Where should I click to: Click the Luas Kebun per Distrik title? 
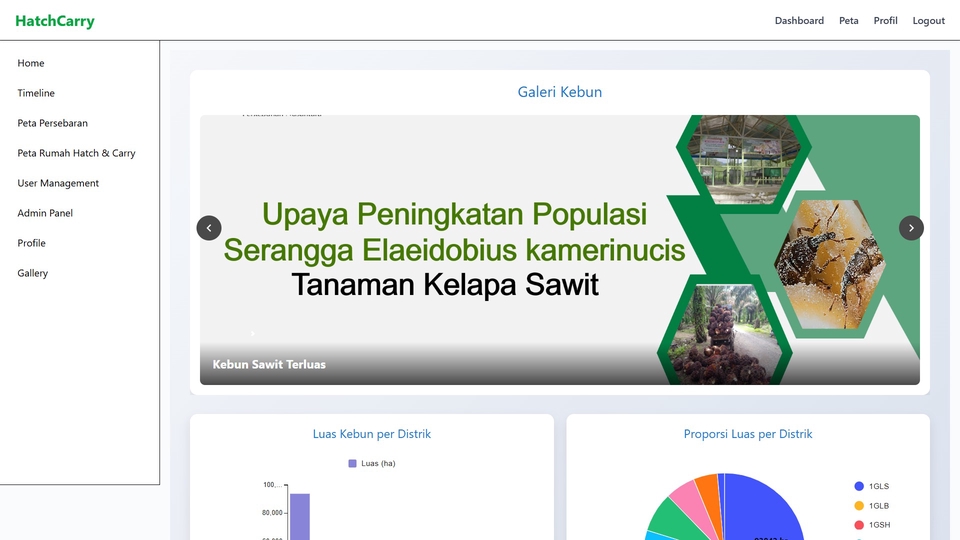[x=372, y=434]
